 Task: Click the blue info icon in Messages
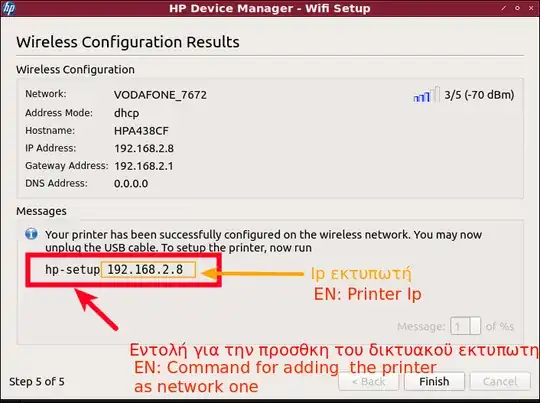tap(31, 234)
